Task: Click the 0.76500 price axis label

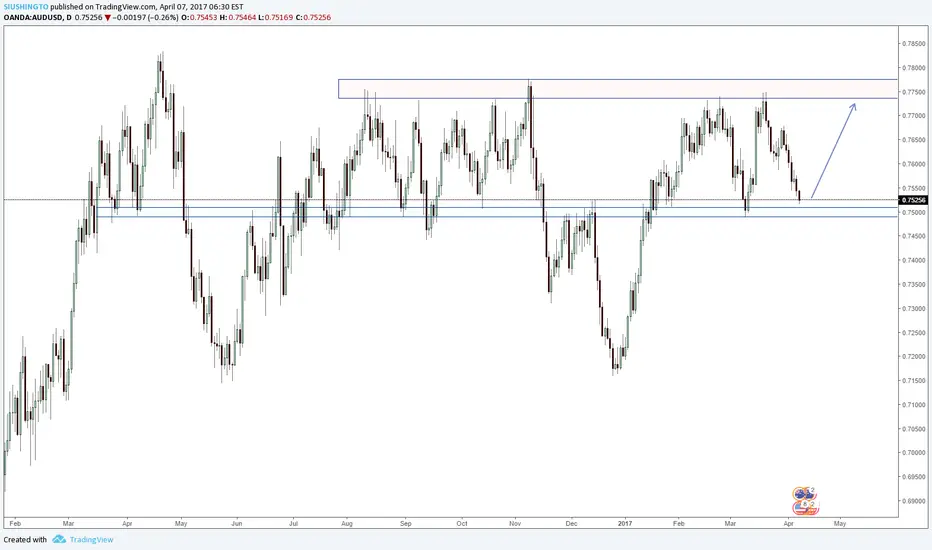Action: coord(914,140)
